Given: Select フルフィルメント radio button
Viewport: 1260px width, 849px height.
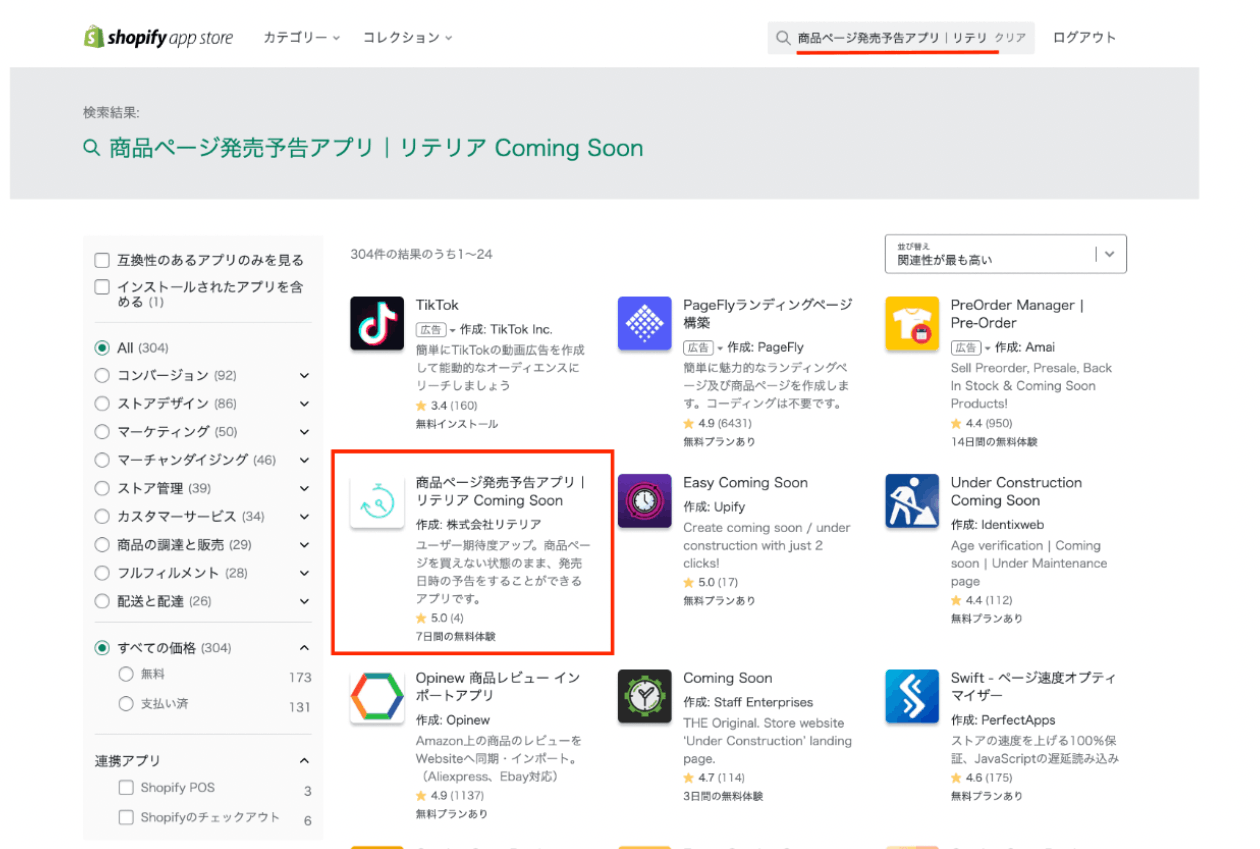Looking at the screenshot, I should (102, 573).
